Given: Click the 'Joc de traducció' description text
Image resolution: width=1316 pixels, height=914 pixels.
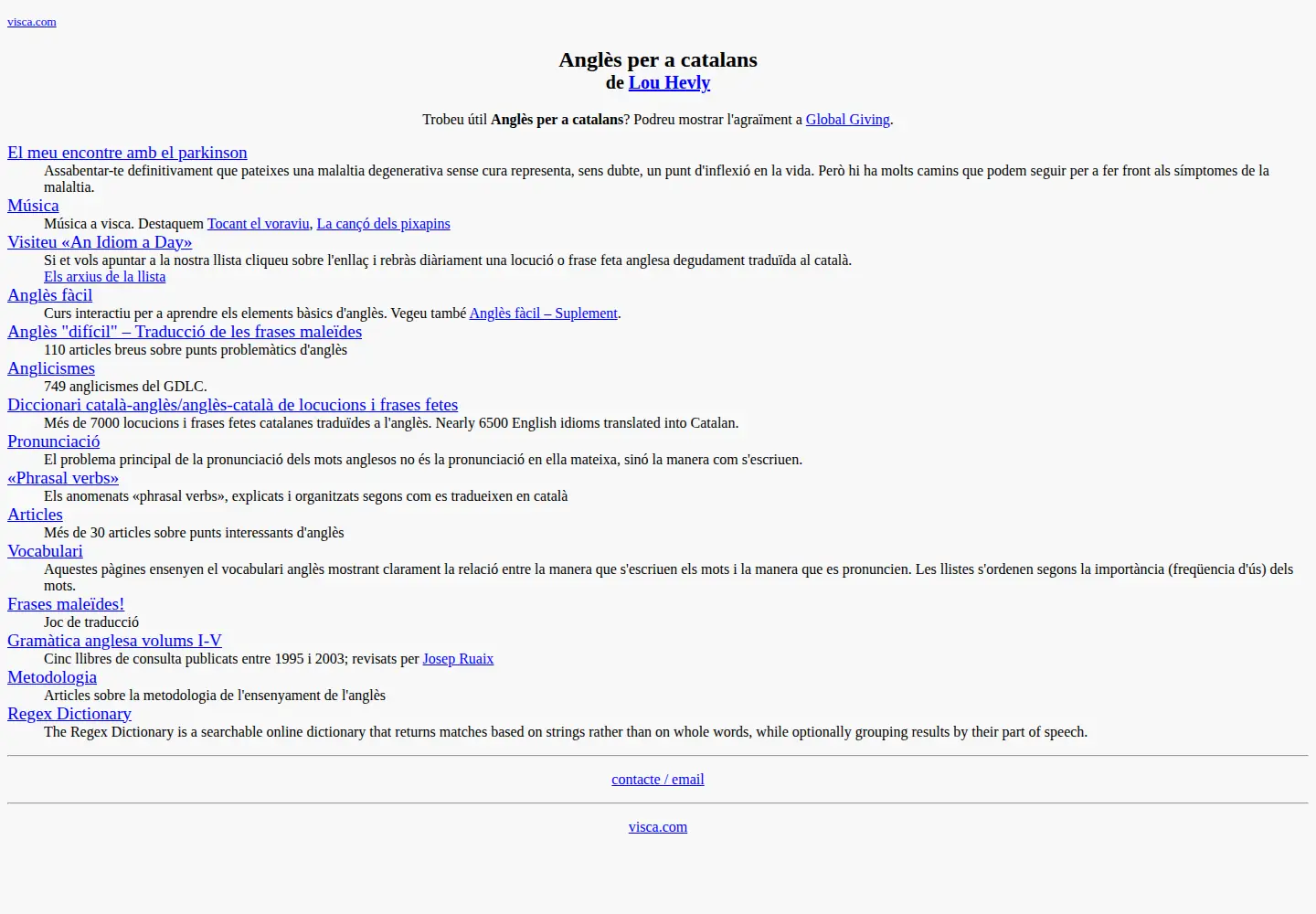Looking at the screenshot, I should (x=91, y=622).
